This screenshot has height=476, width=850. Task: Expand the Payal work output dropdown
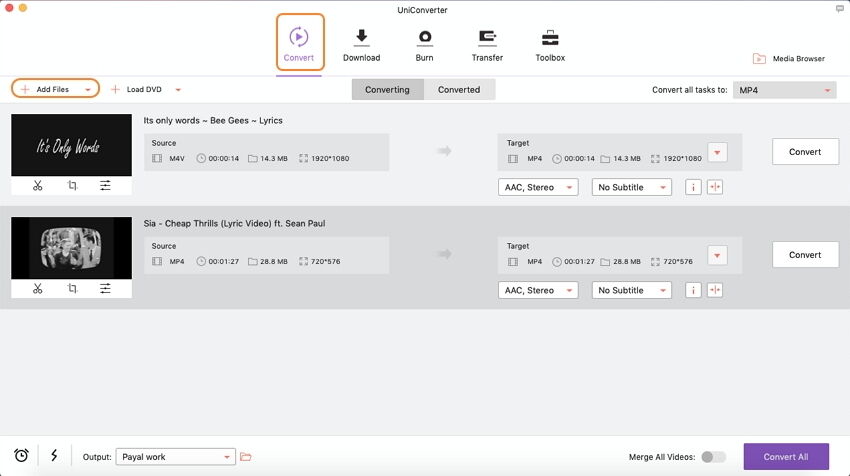click(175, 457)
